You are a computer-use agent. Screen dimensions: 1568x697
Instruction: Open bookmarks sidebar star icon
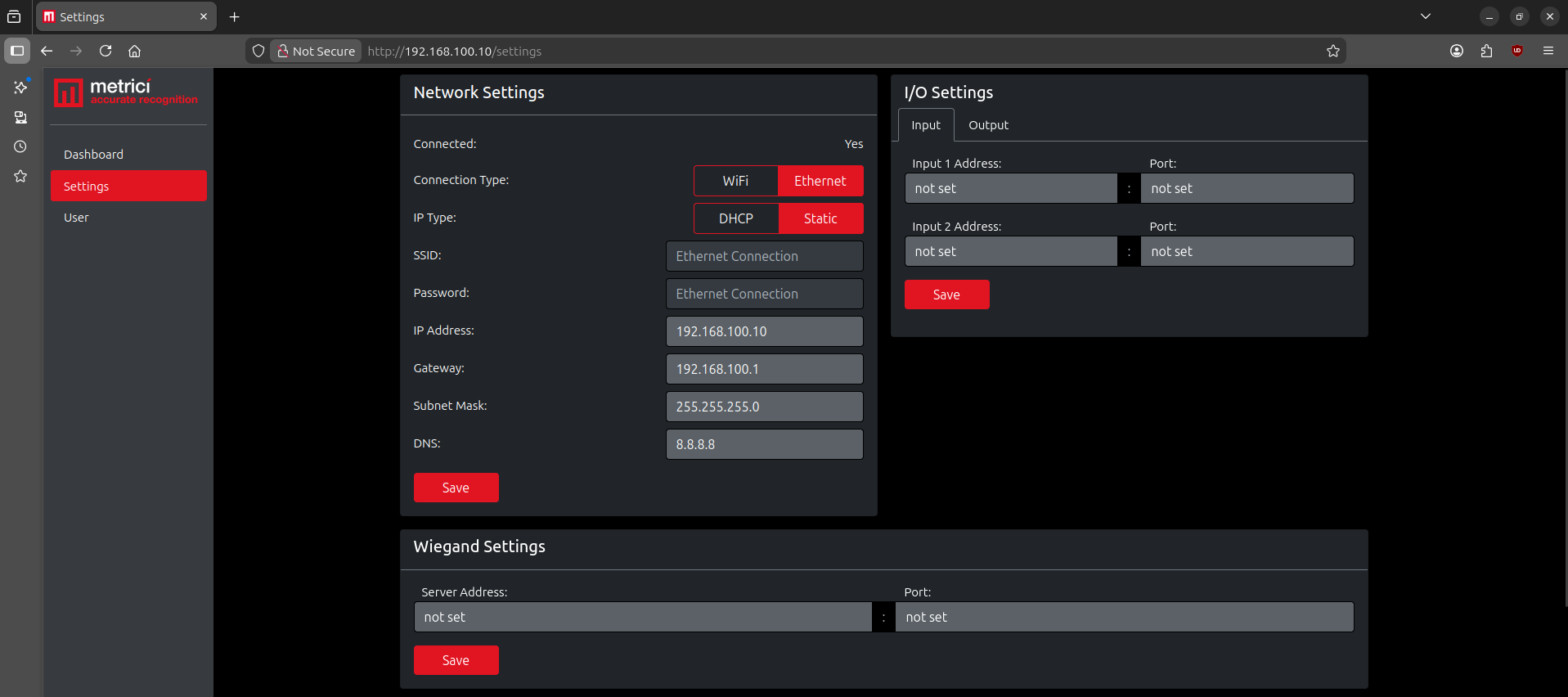[20, 176]
